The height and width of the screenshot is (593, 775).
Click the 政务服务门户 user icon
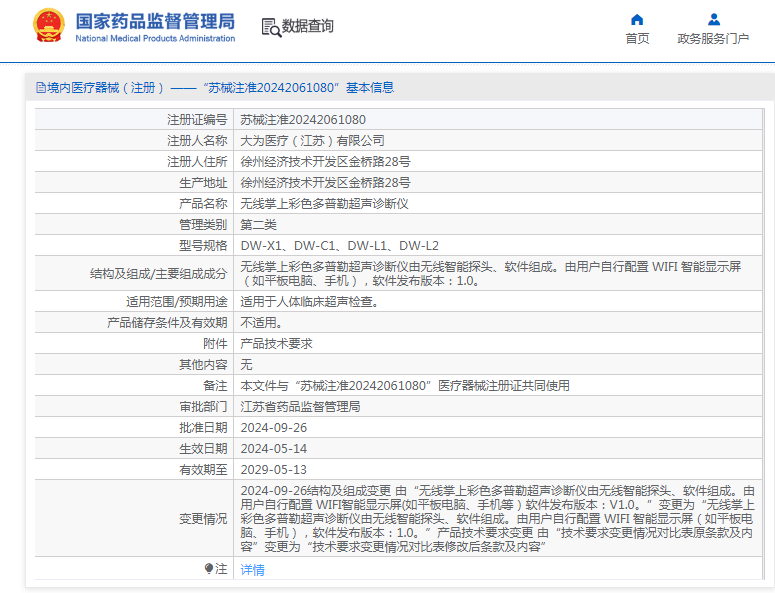tap(714, 19)
